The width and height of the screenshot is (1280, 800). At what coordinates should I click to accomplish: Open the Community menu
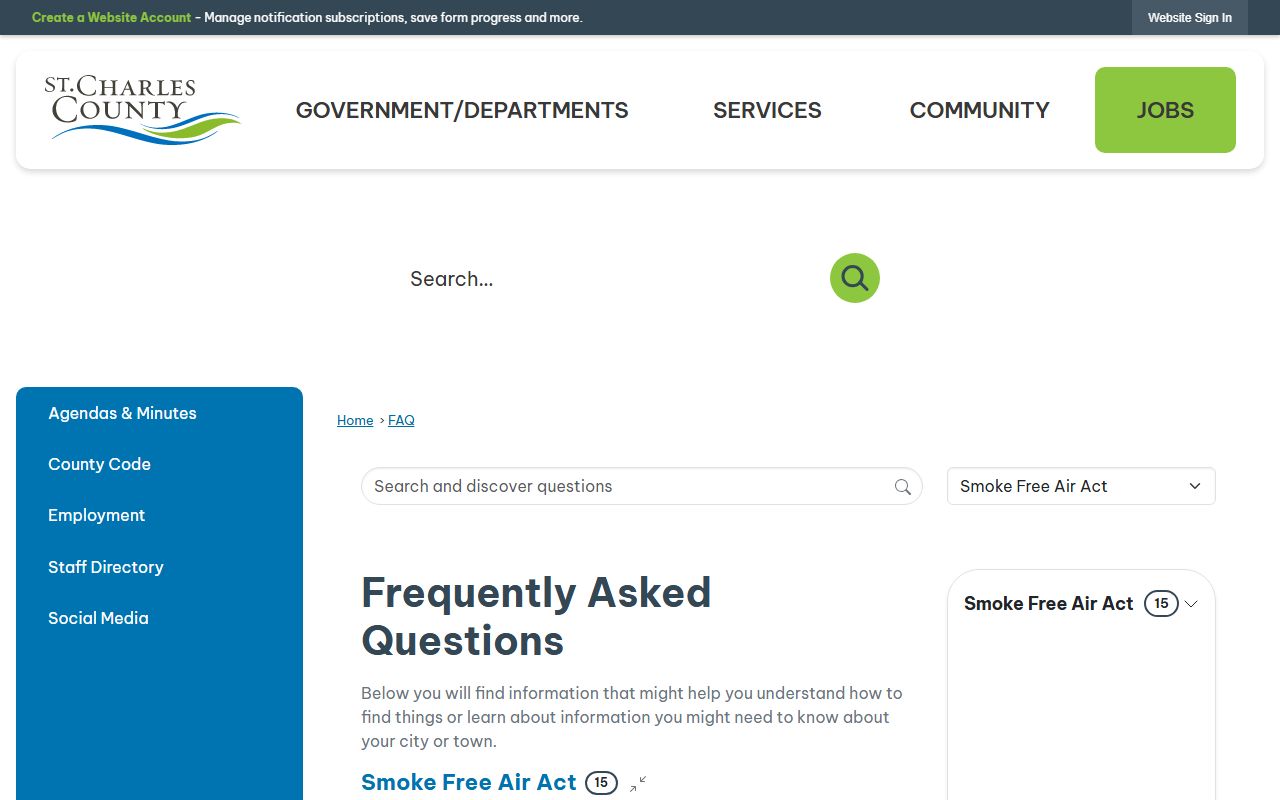(x=980, y=110)
